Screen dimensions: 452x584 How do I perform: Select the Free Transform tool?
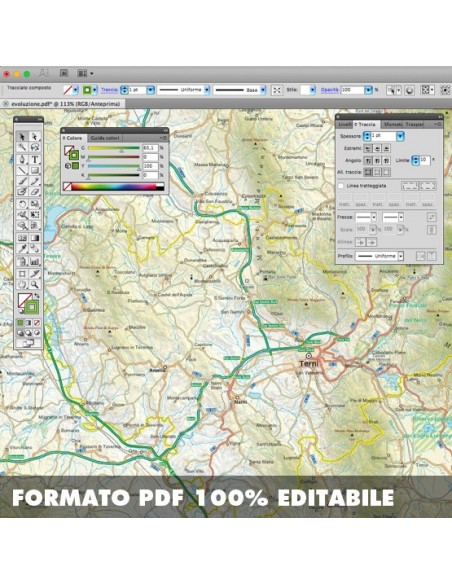(35, 215)
